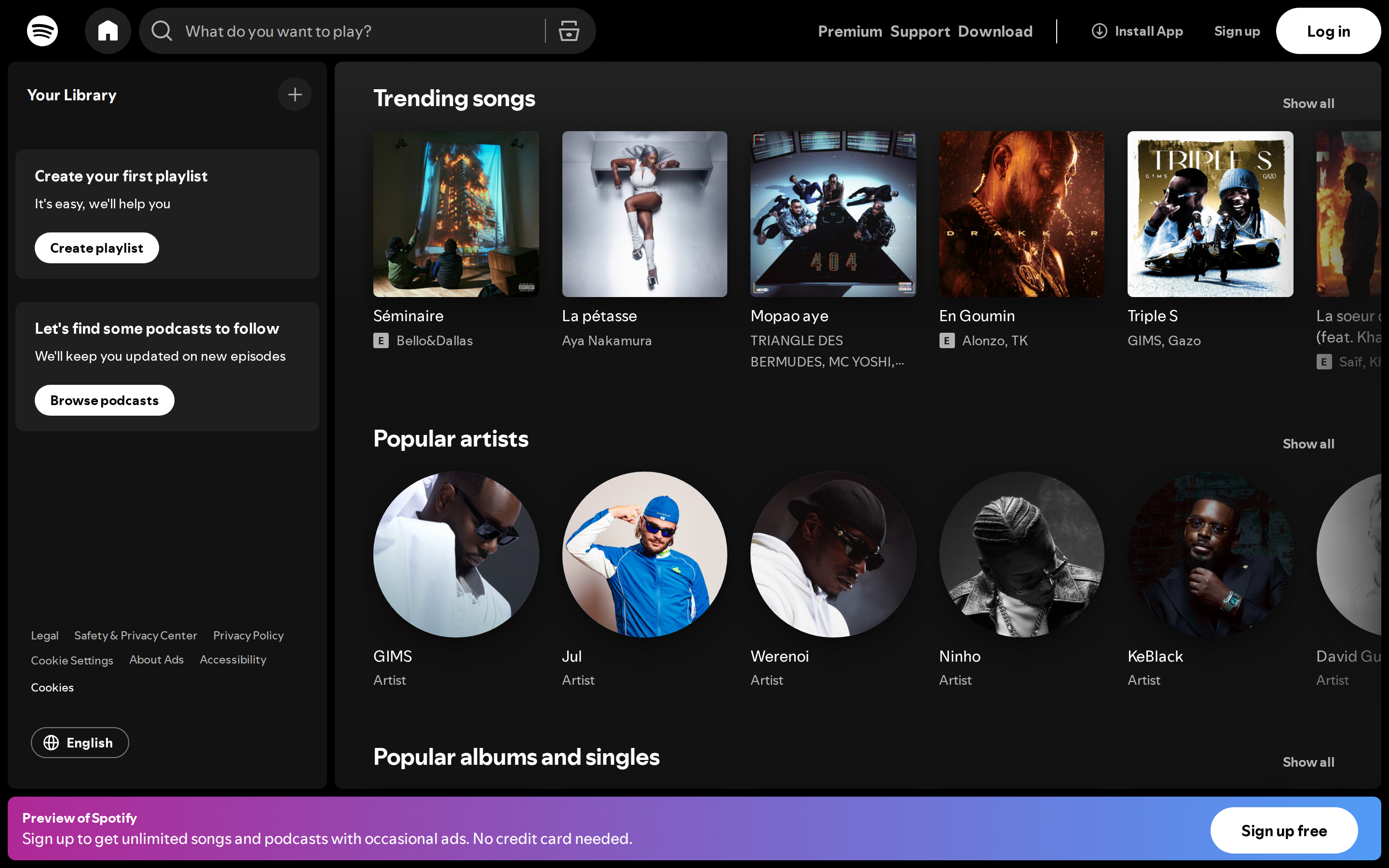The width and height of the screenshot is (1389, 868).
Task: Click the Popular artists heading
Action: [x=450, y=439]
